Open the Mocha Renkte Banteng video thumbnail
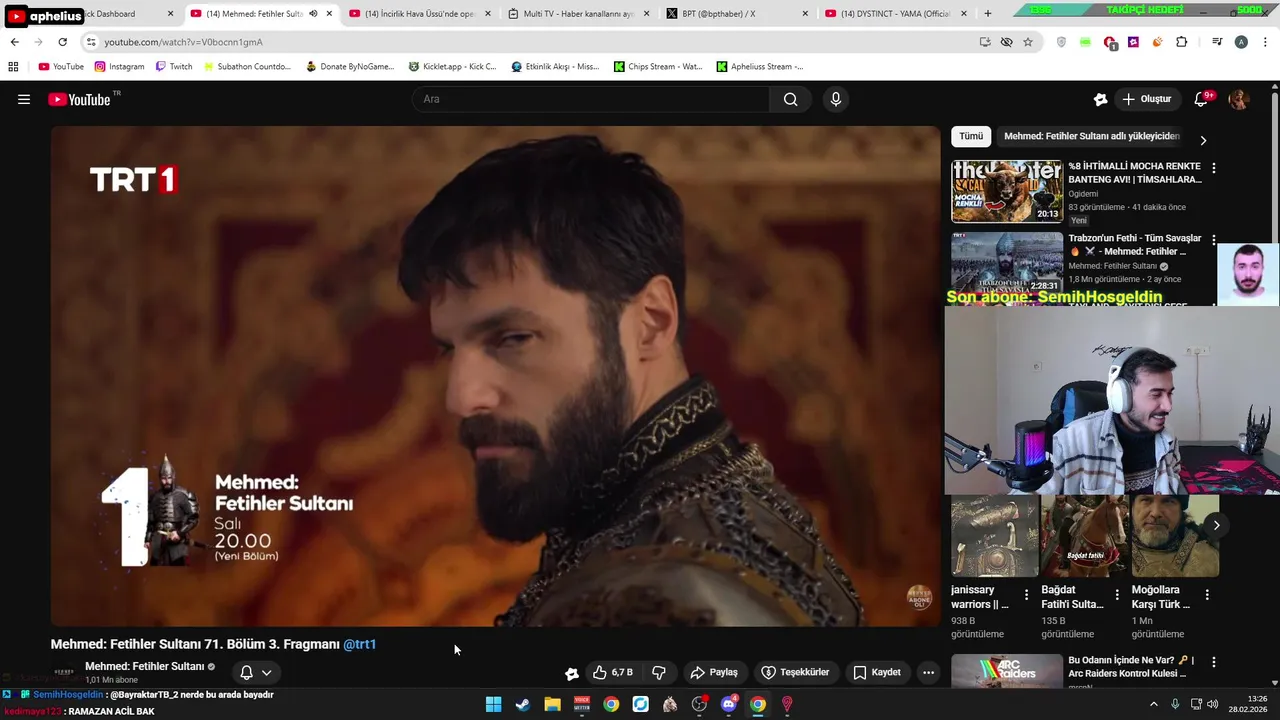The height and width of the screenshot is (720, 1280). coord(1007,191)
